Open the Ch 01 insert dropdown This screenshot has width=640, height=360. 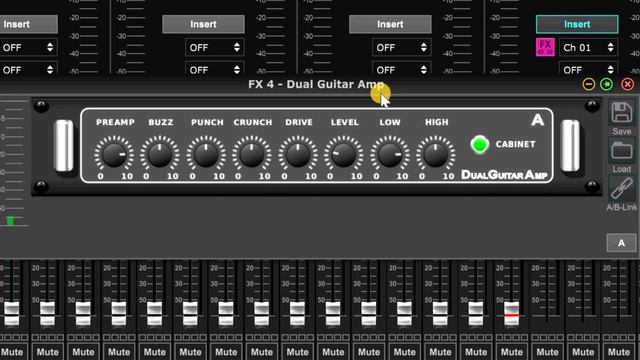(x=588, y=47)
